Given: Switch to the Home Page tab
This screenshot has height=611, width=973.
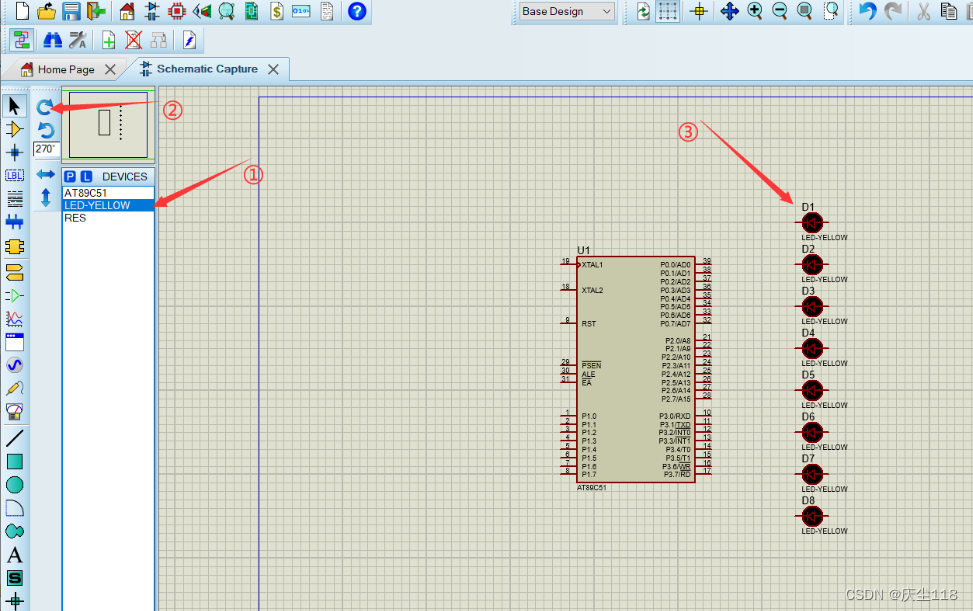Looking at the screenshot, I should (66, 69).
